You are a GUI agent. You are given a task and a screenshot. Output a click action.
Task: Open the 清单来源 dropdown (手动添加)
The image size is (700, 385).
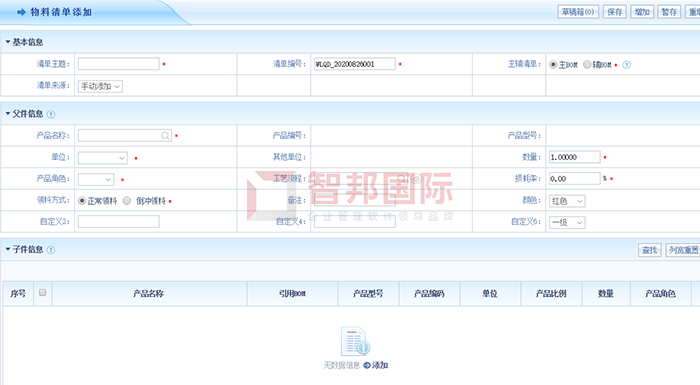tap(100, 86)
